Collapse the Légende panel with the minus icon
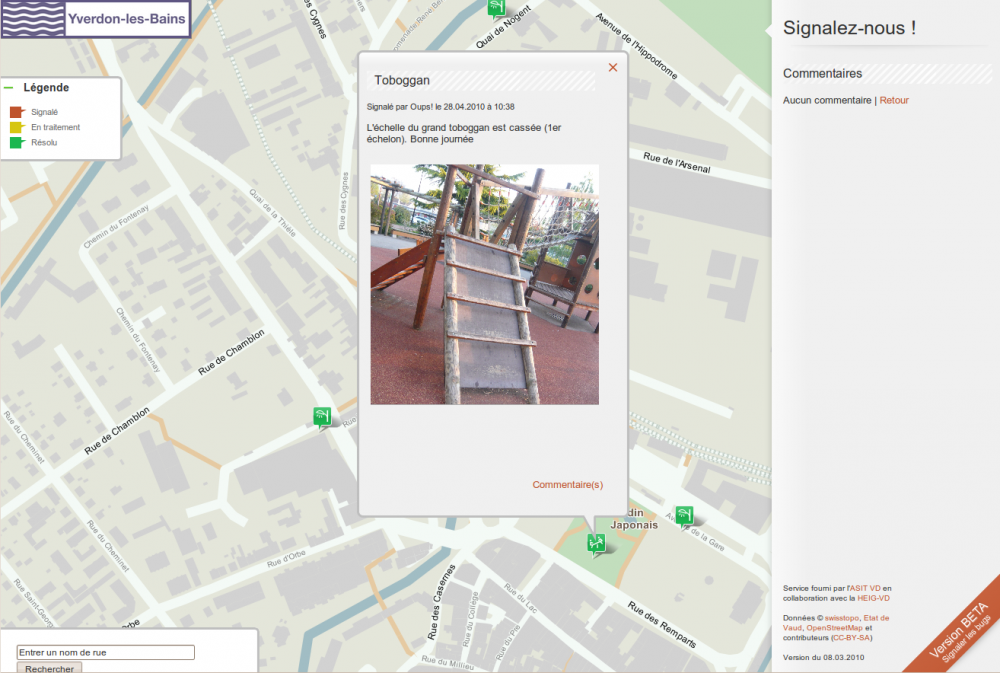Viewport: 1000px width, 673px height. pyautogui.click(x=8, y=87)
